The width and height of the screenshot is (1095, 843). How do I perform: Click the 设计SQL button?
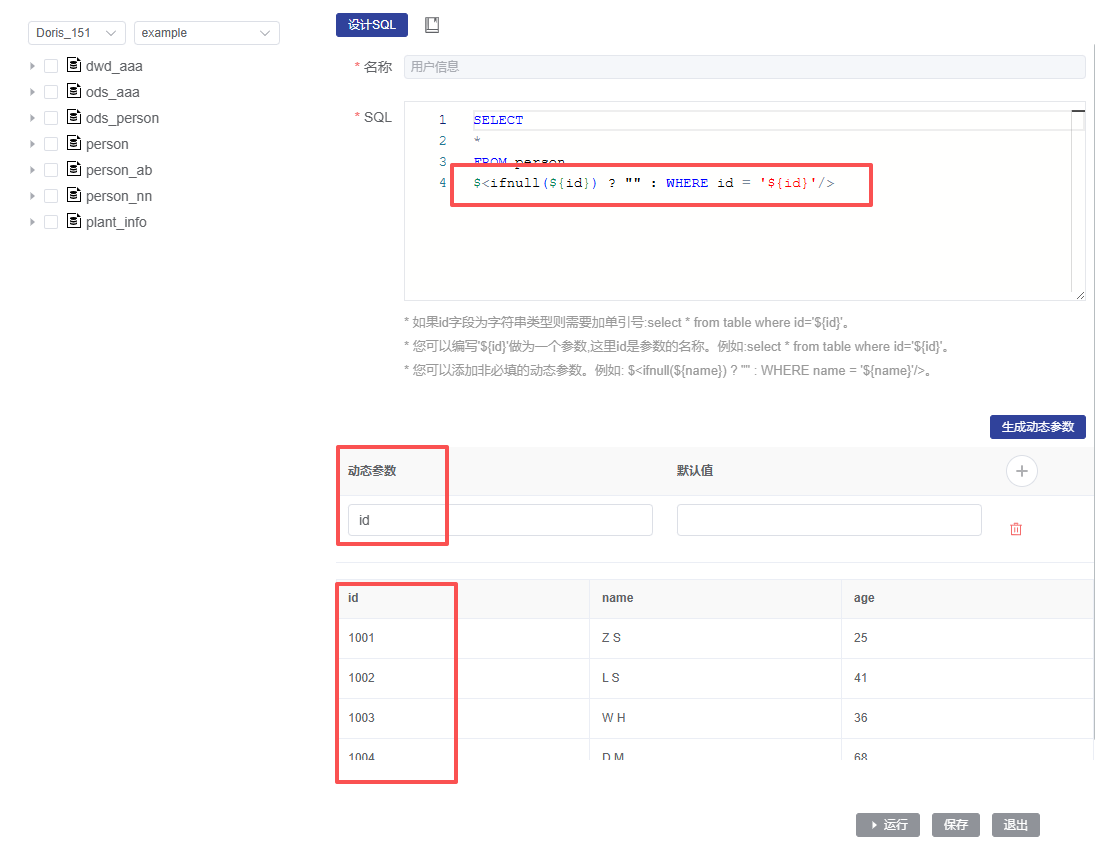tap(372, 25)
